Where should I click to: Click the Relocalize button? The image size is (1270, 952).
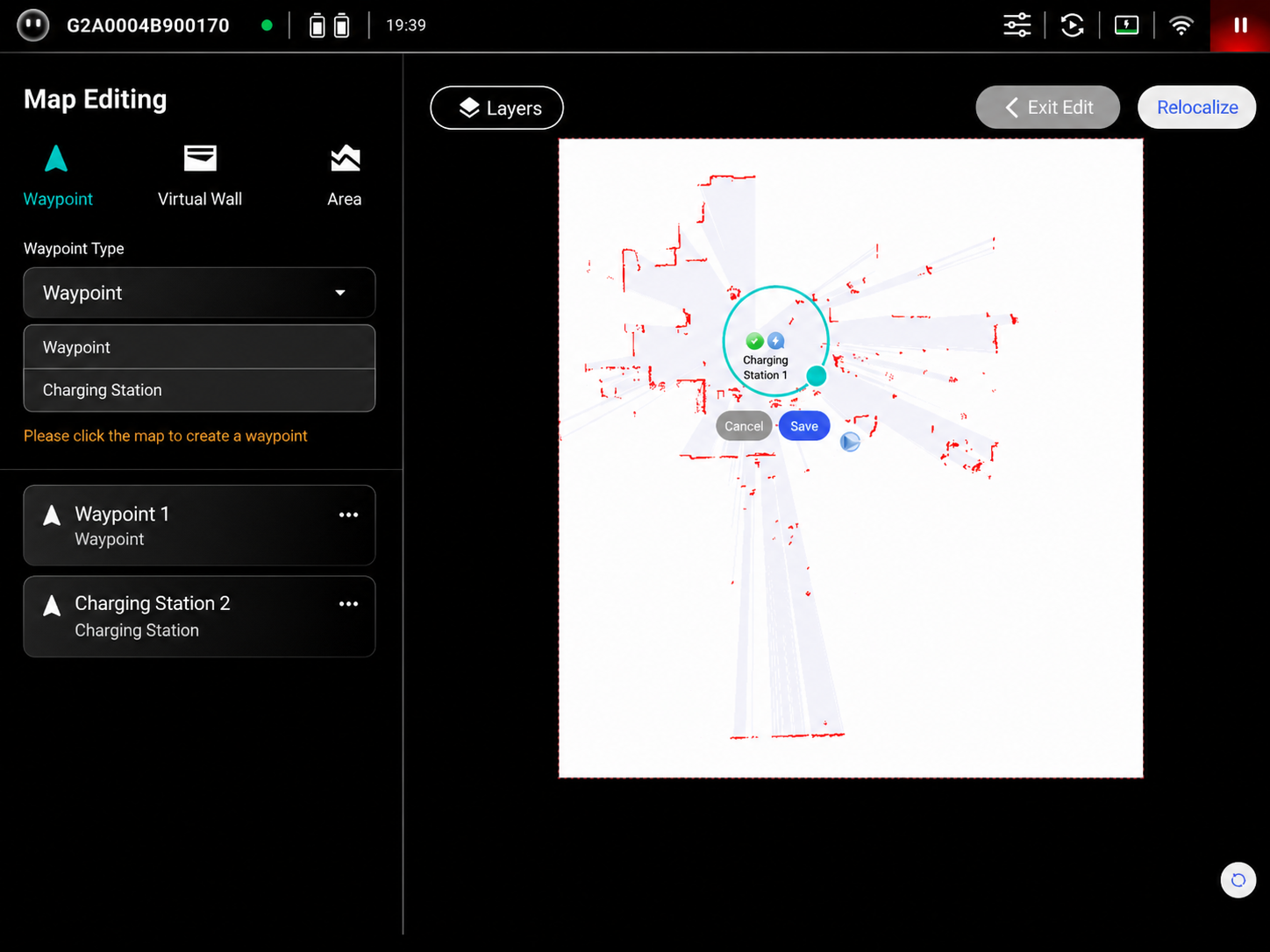[x=1197, y=107]
